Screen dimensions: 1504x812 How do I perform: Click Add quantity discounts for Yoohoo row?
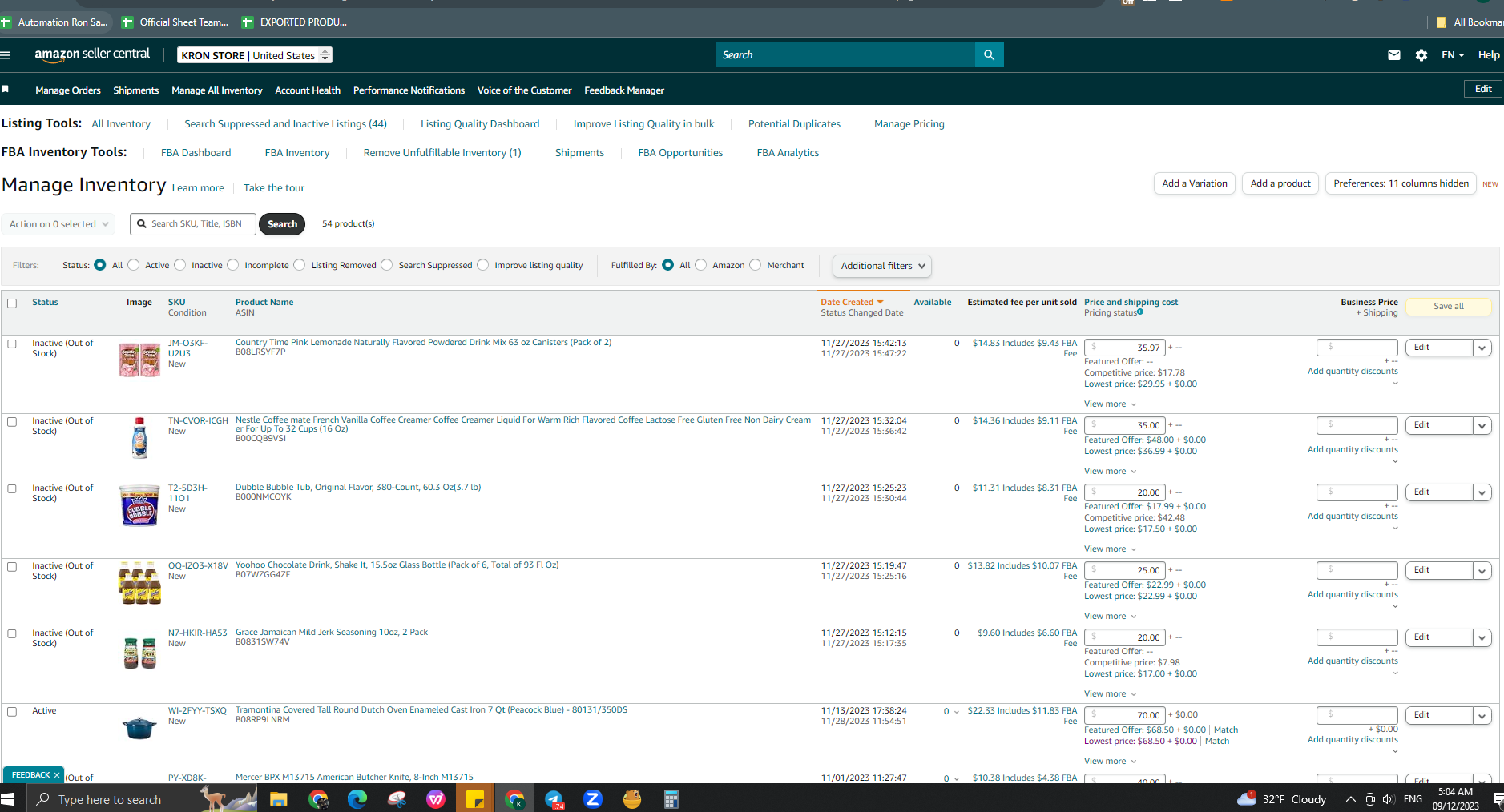pos(1353,594)
